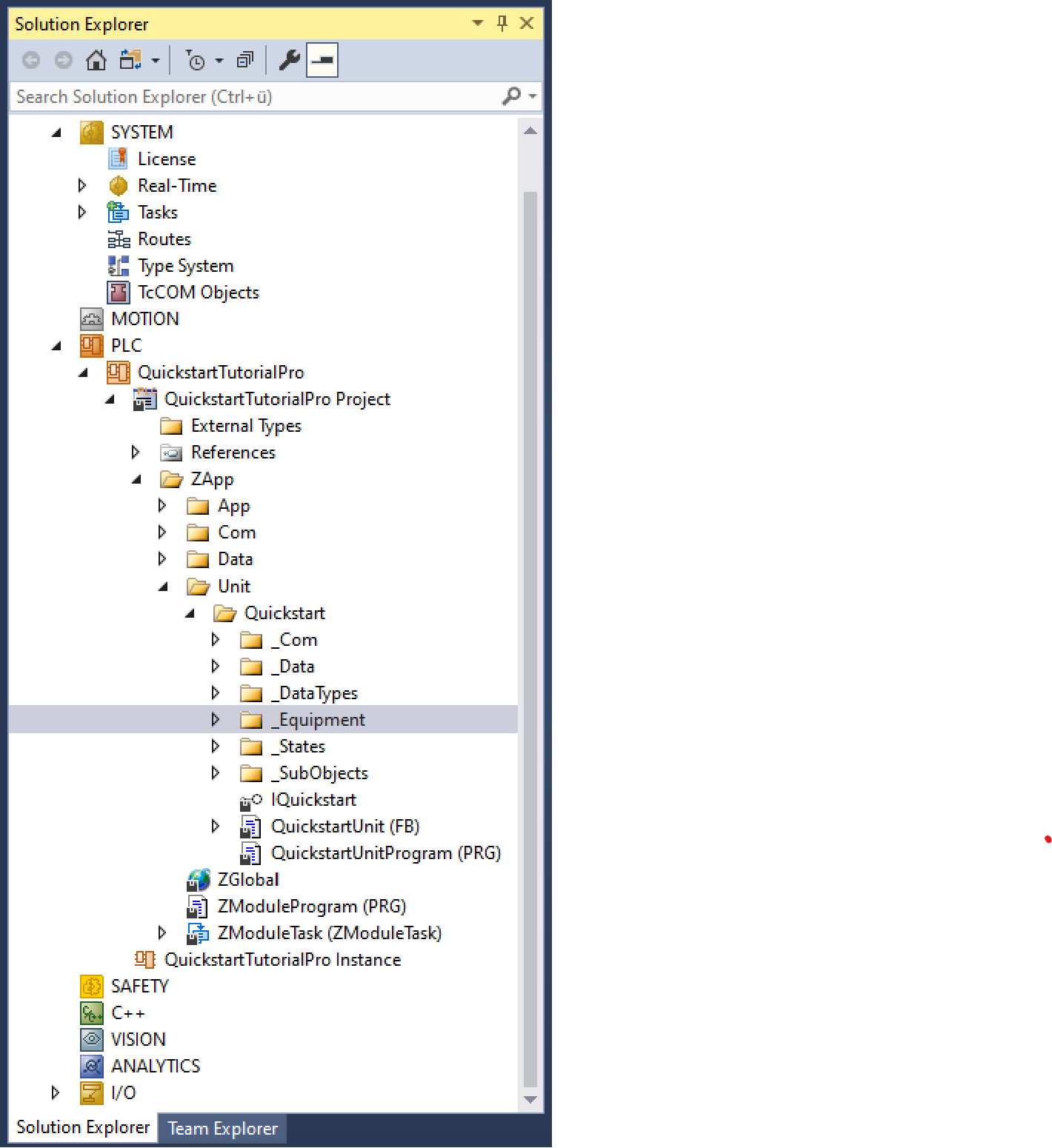Toggle the Auto Hide pin icon
This screenshot has width=1052, height=1148.
(502, 24)
